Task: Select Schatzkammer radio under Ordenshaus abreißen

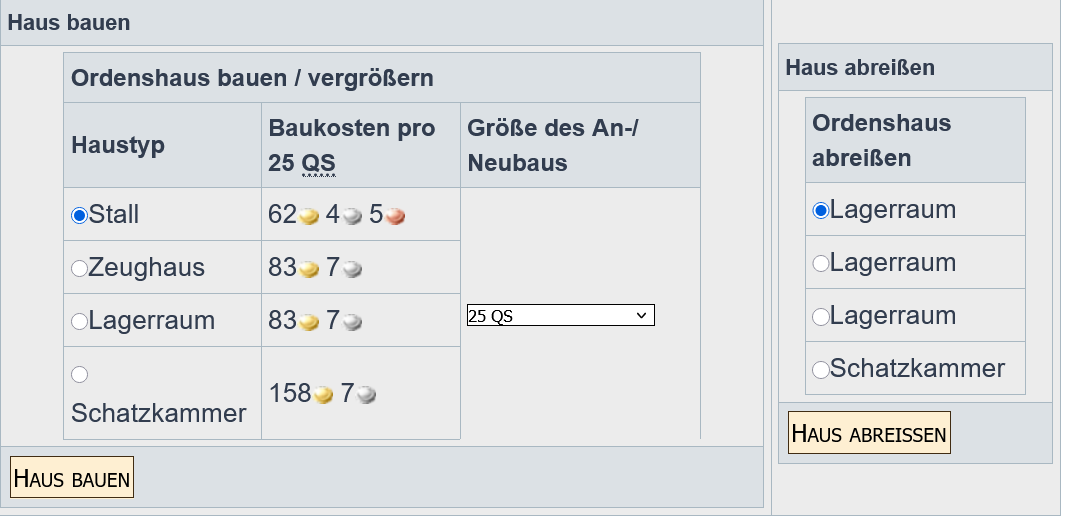Action: pyautogui.click(x=821, y=369)
